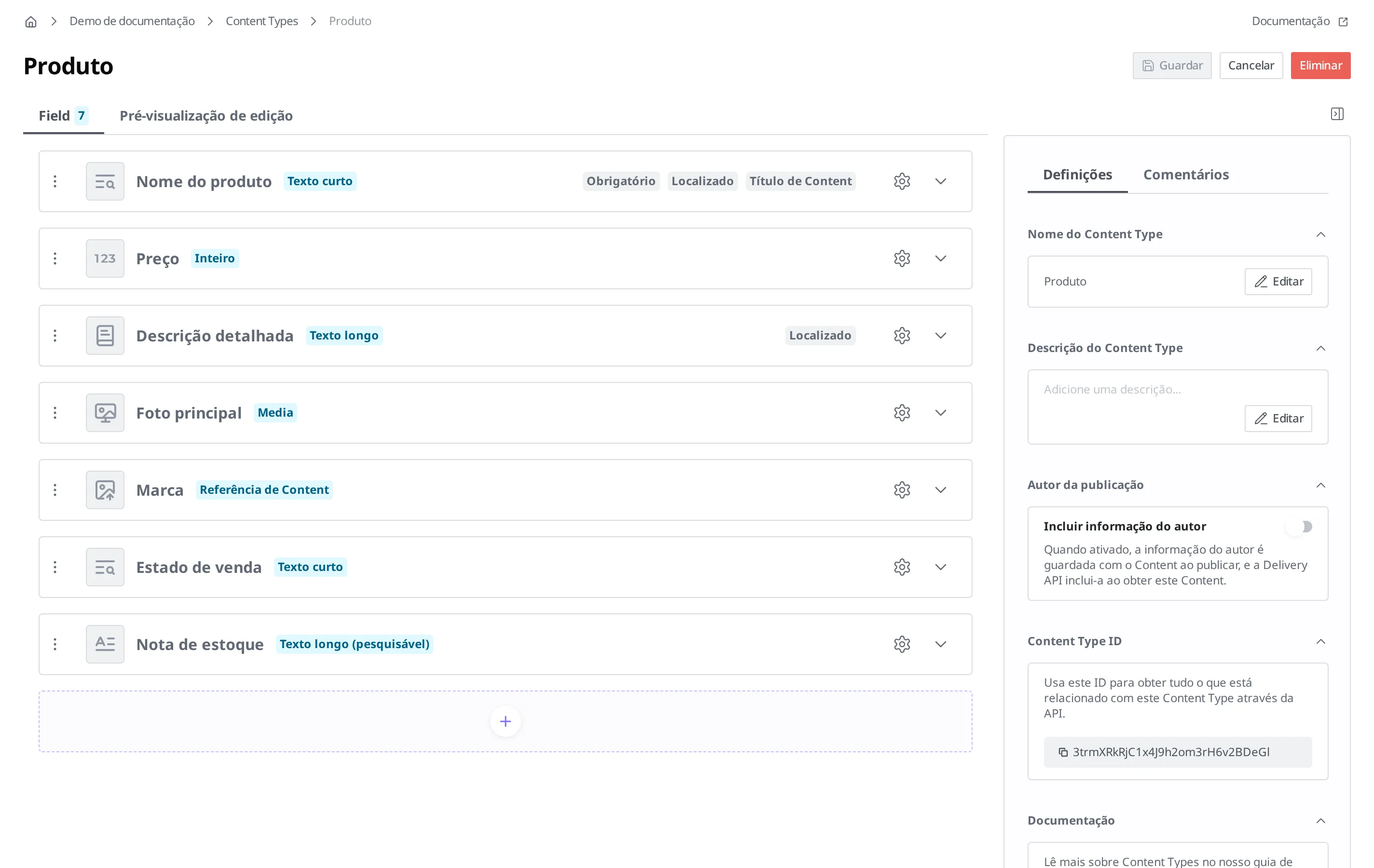Click the red Eliminar button
The image size is (1374, 868).
[x=1320, y=66]
